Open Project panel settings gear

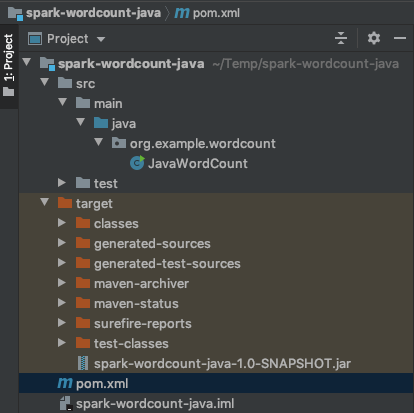(374, 38)
